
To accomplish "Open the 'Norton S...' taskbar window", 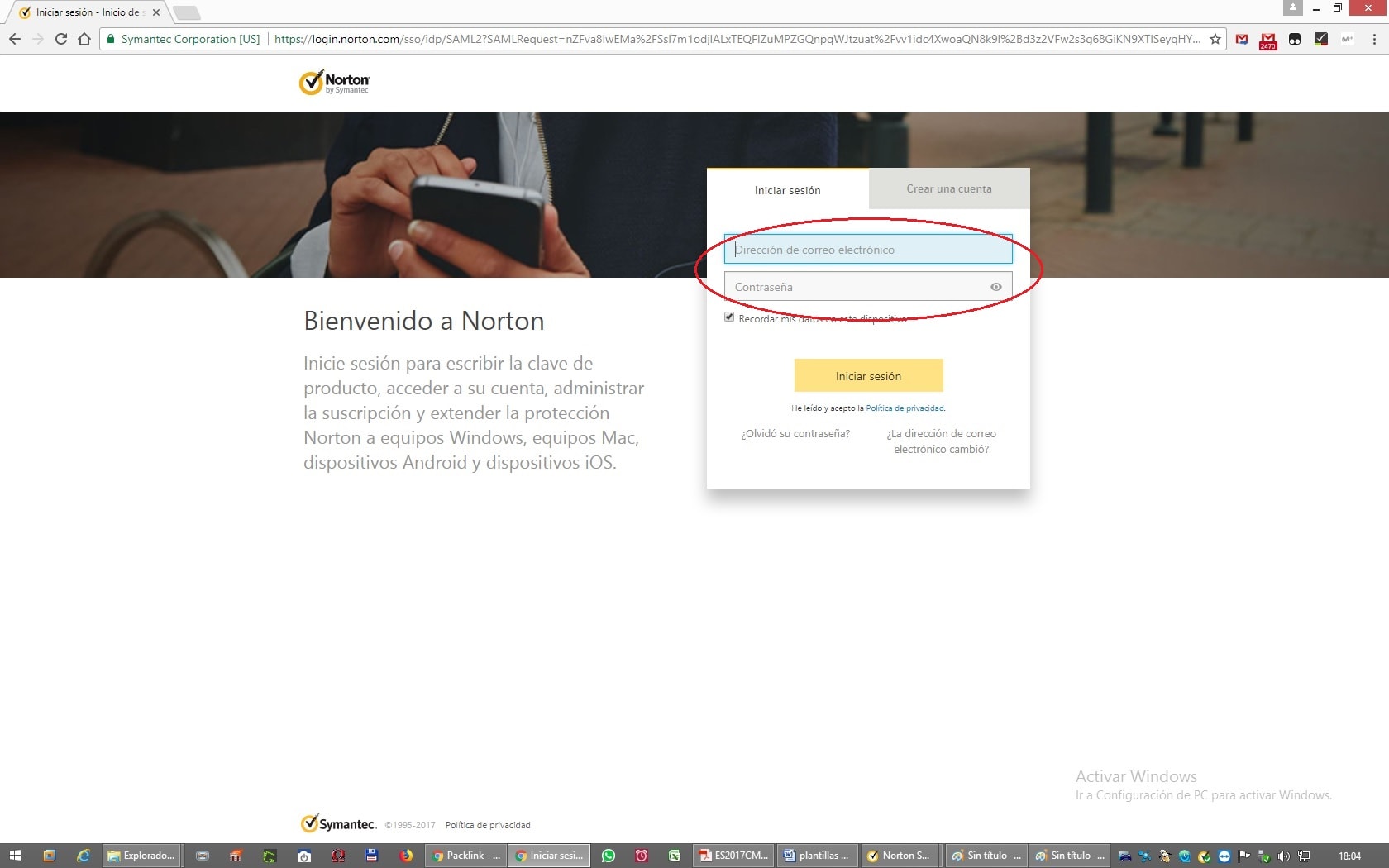I will [x=900, y=856].
